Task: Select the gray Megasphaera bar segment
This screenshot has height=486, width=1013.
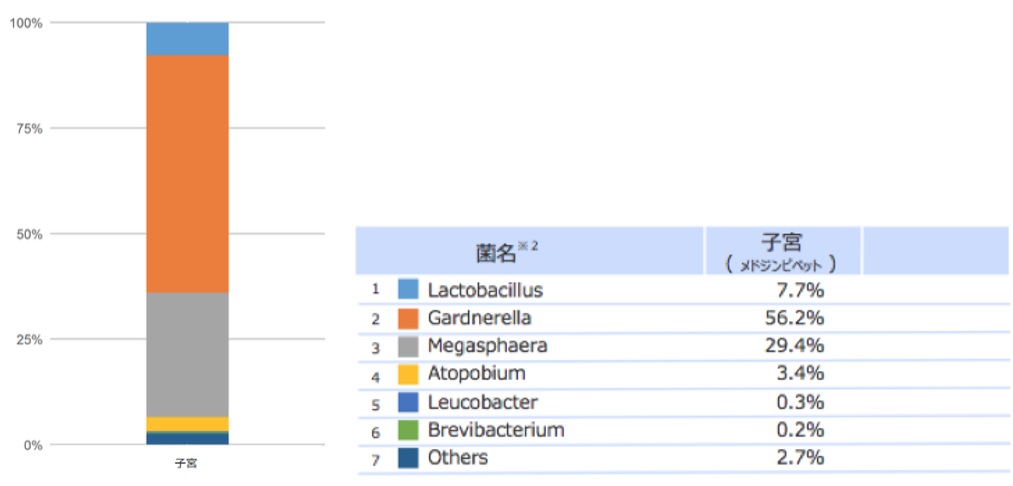Action: (x=187, y=355)
